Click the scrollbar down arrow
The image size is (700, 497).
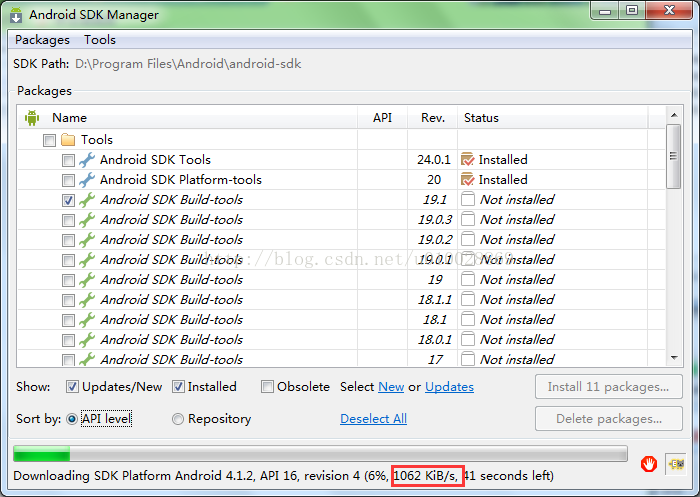pyautogui.click(x=674, y=358)
